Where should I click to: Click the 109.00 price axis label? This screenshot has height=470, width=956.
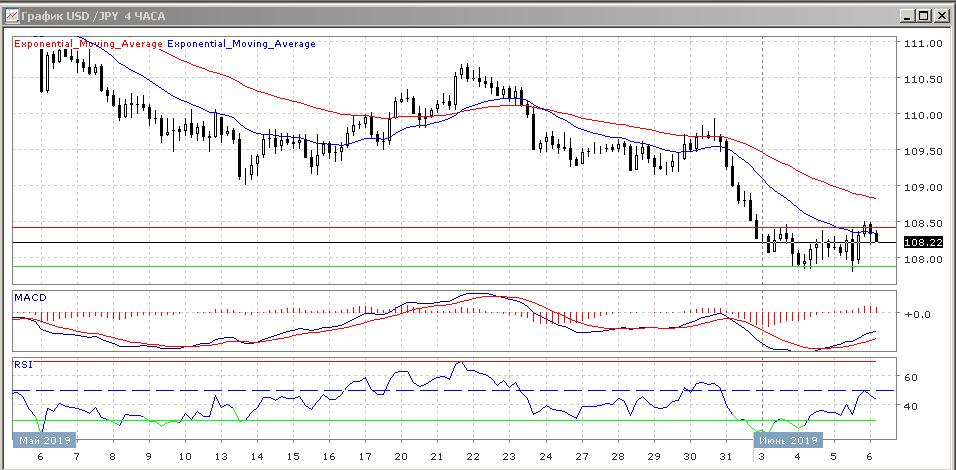(922, 187)
